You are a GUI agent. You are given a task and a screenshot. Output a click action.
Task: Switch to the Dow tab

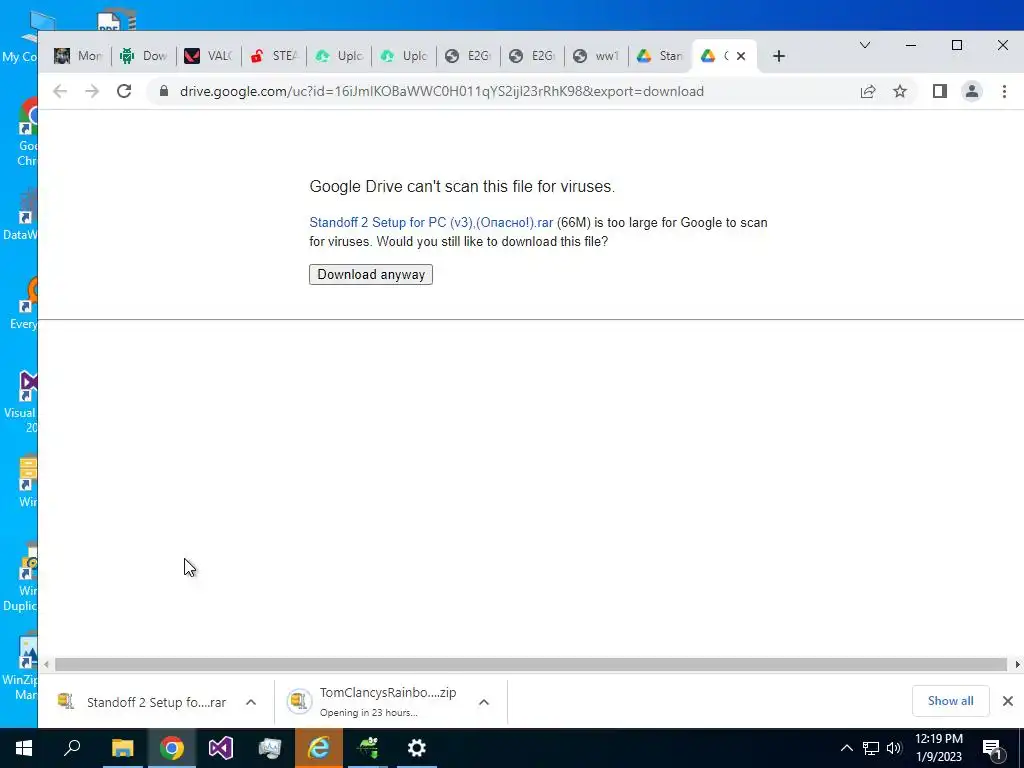coord(144,56)
